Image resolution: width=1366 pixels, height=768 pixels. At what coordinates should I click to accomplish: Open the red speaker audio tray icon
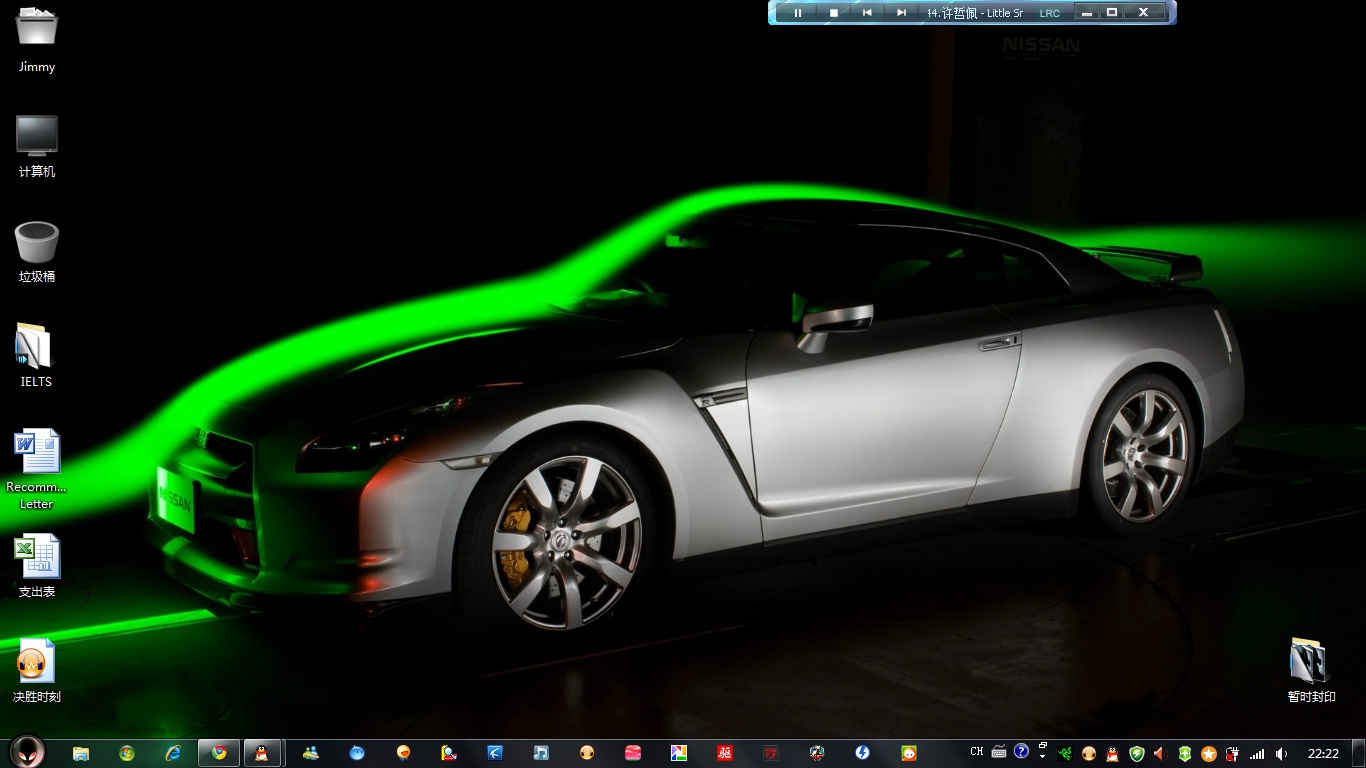click(x=1161, y=754)
